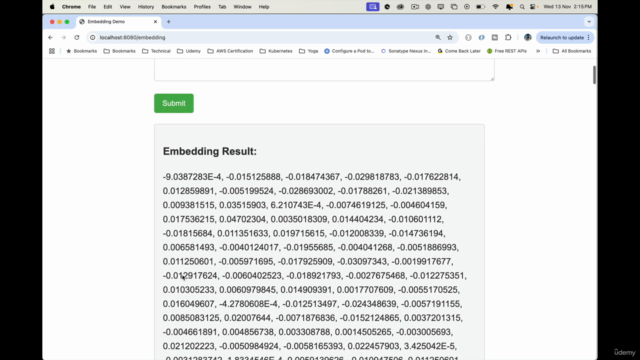Click the page vertical scrollbar thumb
Image resolution: width=640 pixels, height=360 pixels.
pos(594,75)
